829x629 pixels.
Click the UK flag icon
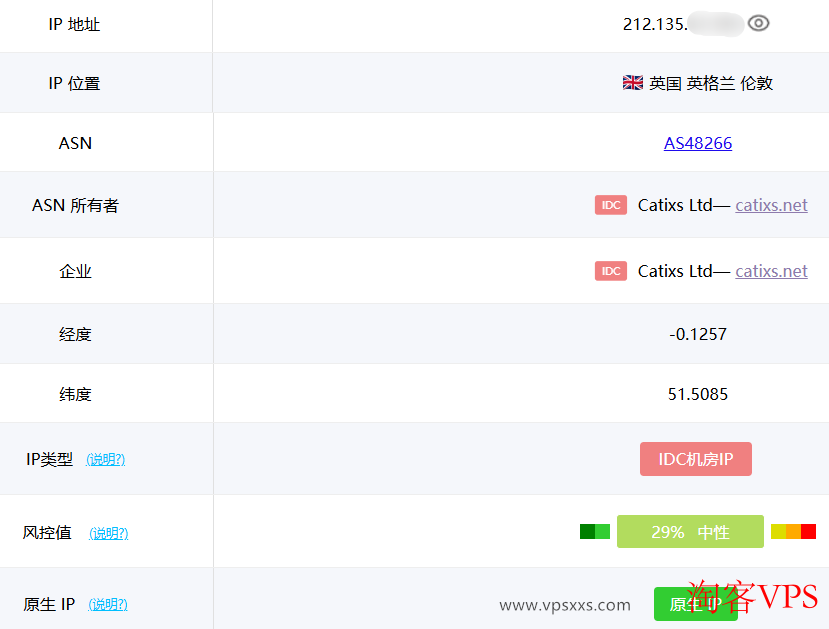click(632, 83)
